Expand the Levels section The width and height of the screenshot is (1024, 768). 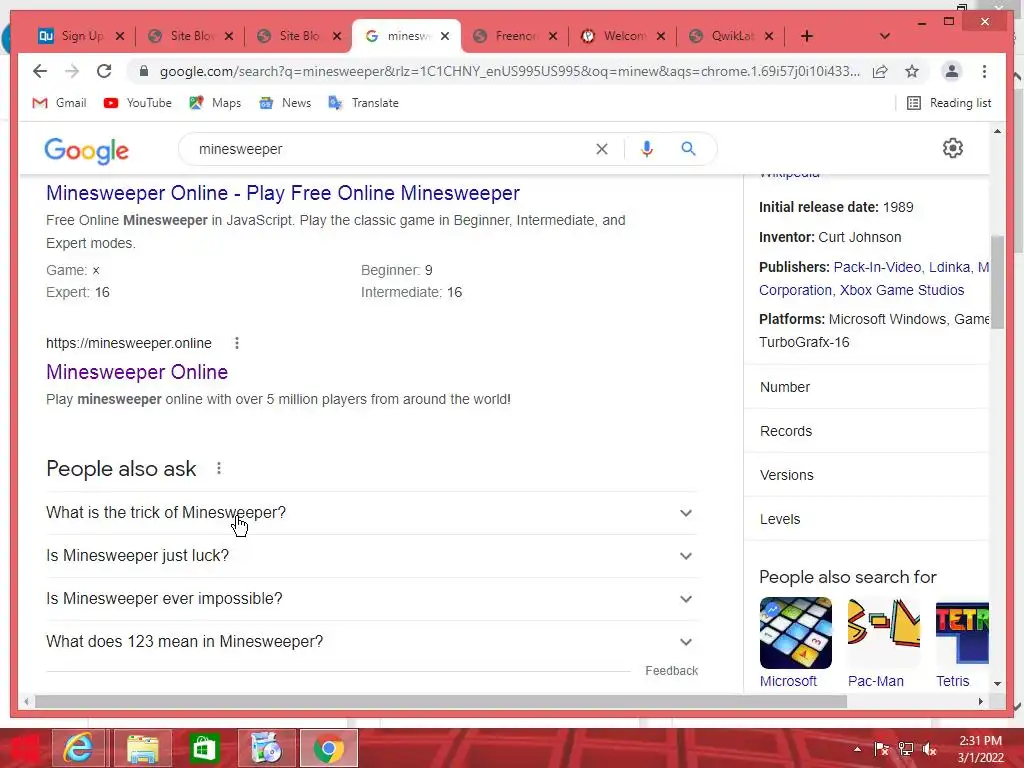click(x=866, y=519)
